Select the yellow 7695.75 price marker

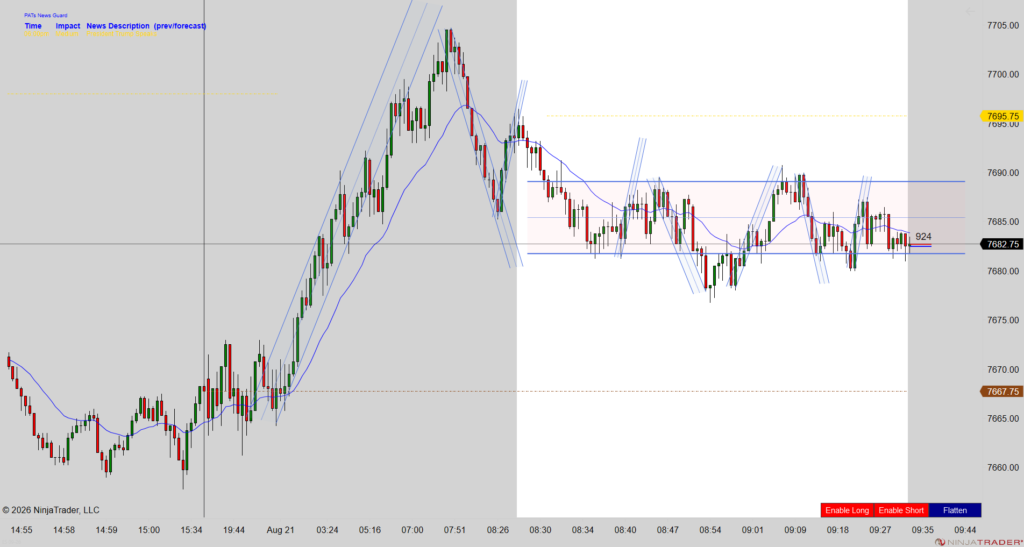[x=1000, y=116]
